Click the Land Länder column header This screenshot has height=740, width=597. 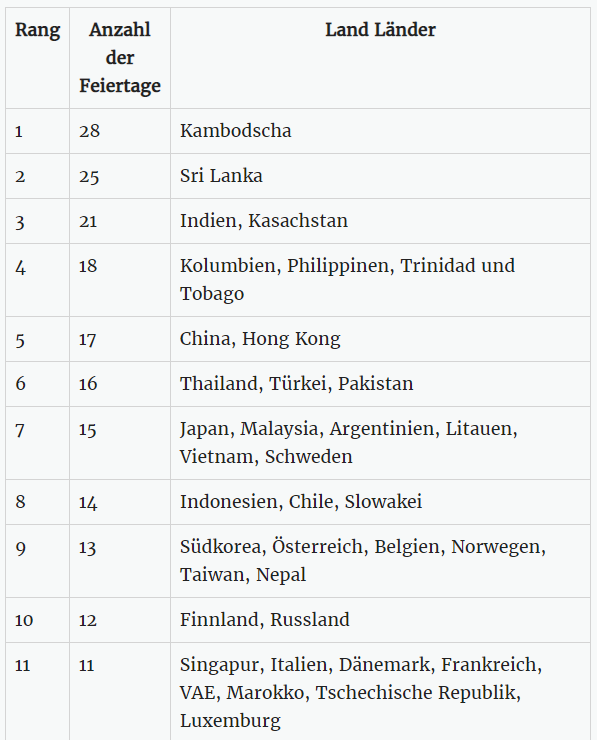point(380,58)
